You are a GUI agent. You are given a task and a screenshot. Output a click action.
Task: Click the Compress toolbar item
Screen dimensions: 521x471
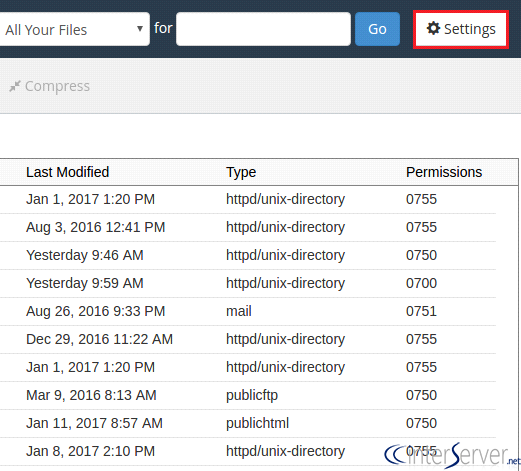pyautogui.click(x=49, y=86)
